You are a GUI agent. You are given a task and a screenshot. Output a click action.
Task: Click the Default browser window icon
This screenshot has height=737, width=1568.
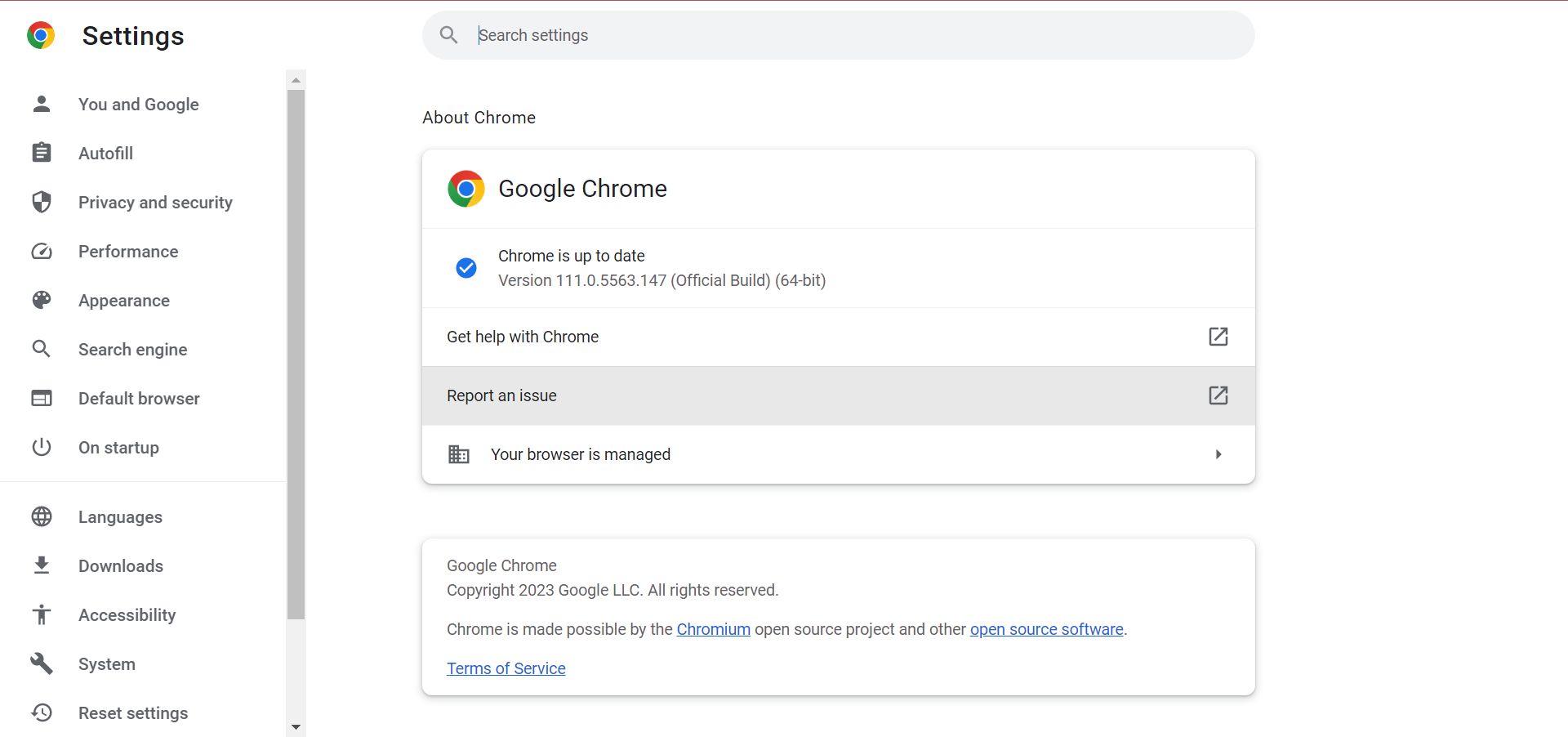pyautogui.click(x=42, y=398)
